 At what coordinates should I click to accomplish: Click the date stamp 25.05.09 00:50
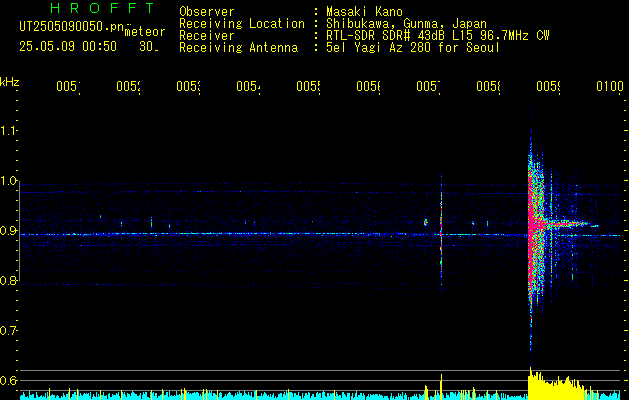click(x=68, y=47)
